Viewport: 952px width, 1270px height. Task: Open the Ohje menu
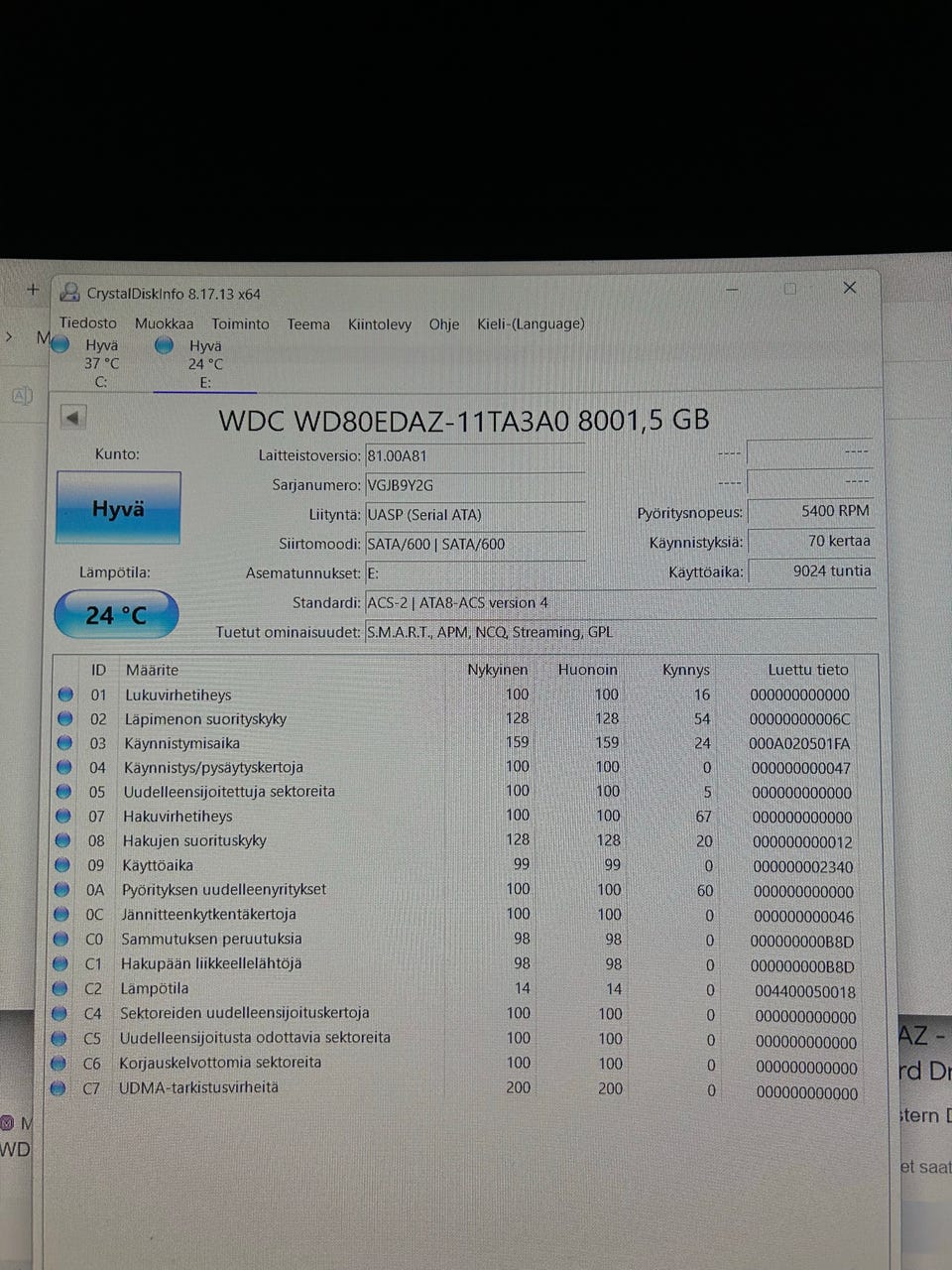(444, 323)
